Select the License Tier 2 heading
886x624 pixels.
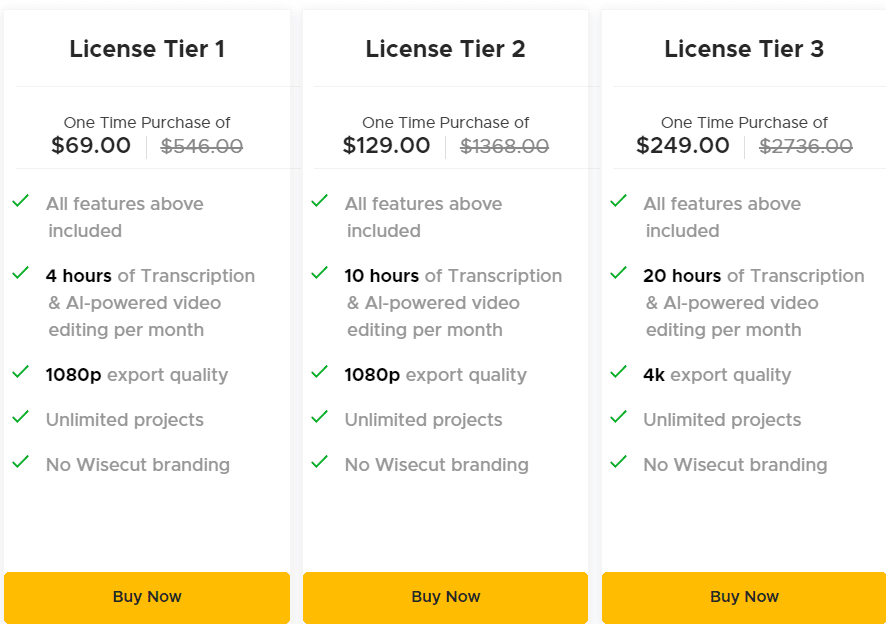point(446,49)
